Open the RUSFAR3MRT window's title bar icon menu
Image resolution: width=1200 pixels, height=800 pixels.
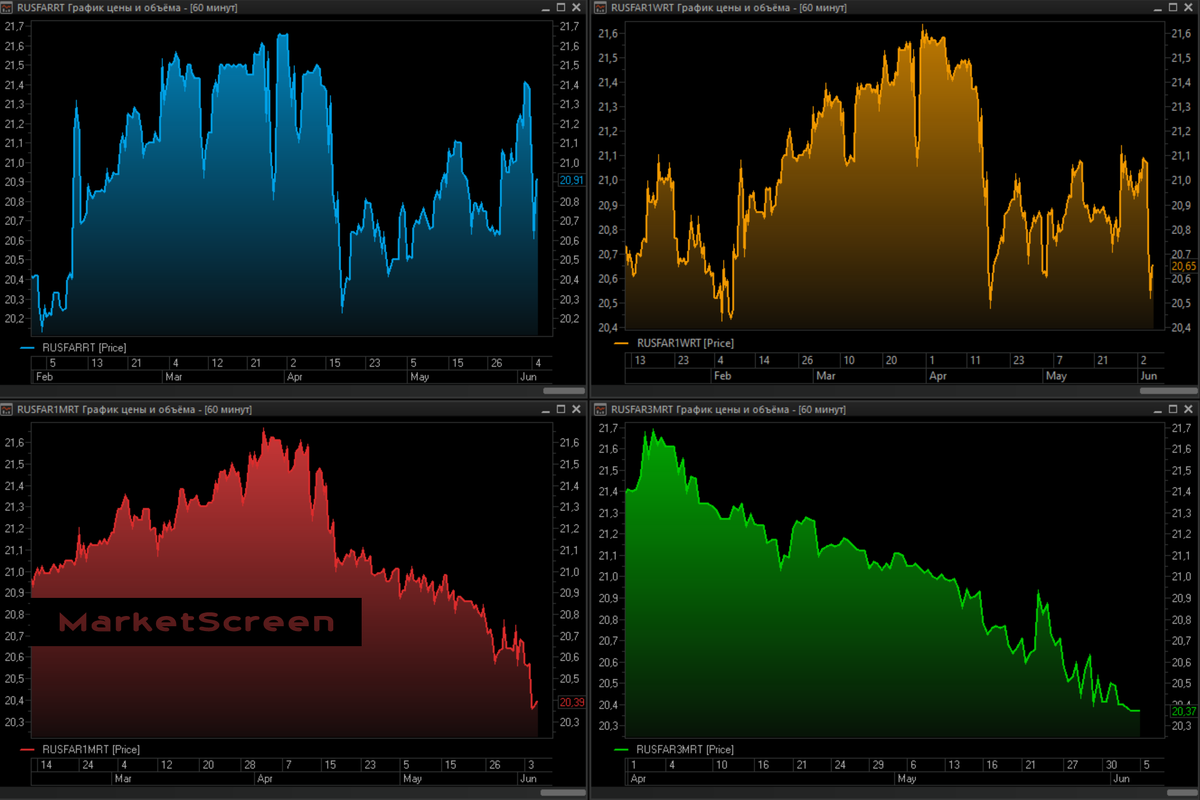(601, 409)
